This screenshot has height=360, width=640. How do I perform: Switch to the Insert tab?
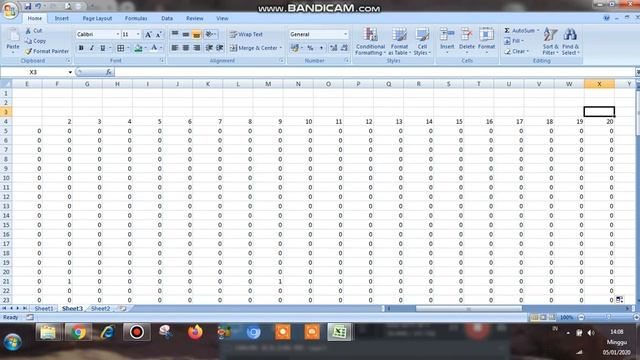(x=62, y=18)
